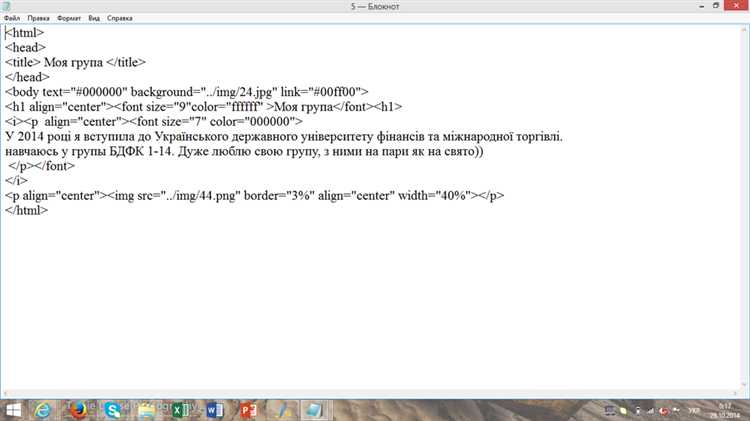Viewport: 750px width, 421px height.
Task: Open Excel from the taskbar
Action: [181, 410]
